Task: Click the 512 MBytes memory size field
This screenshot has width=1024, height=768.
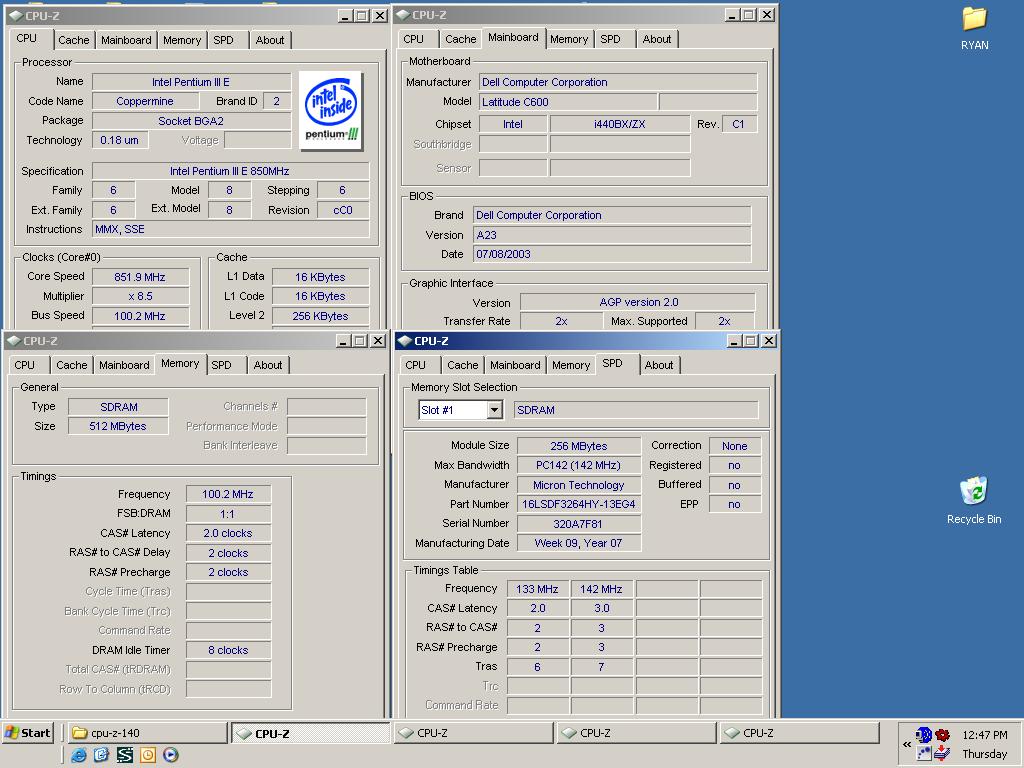Action: pos(118,426)
